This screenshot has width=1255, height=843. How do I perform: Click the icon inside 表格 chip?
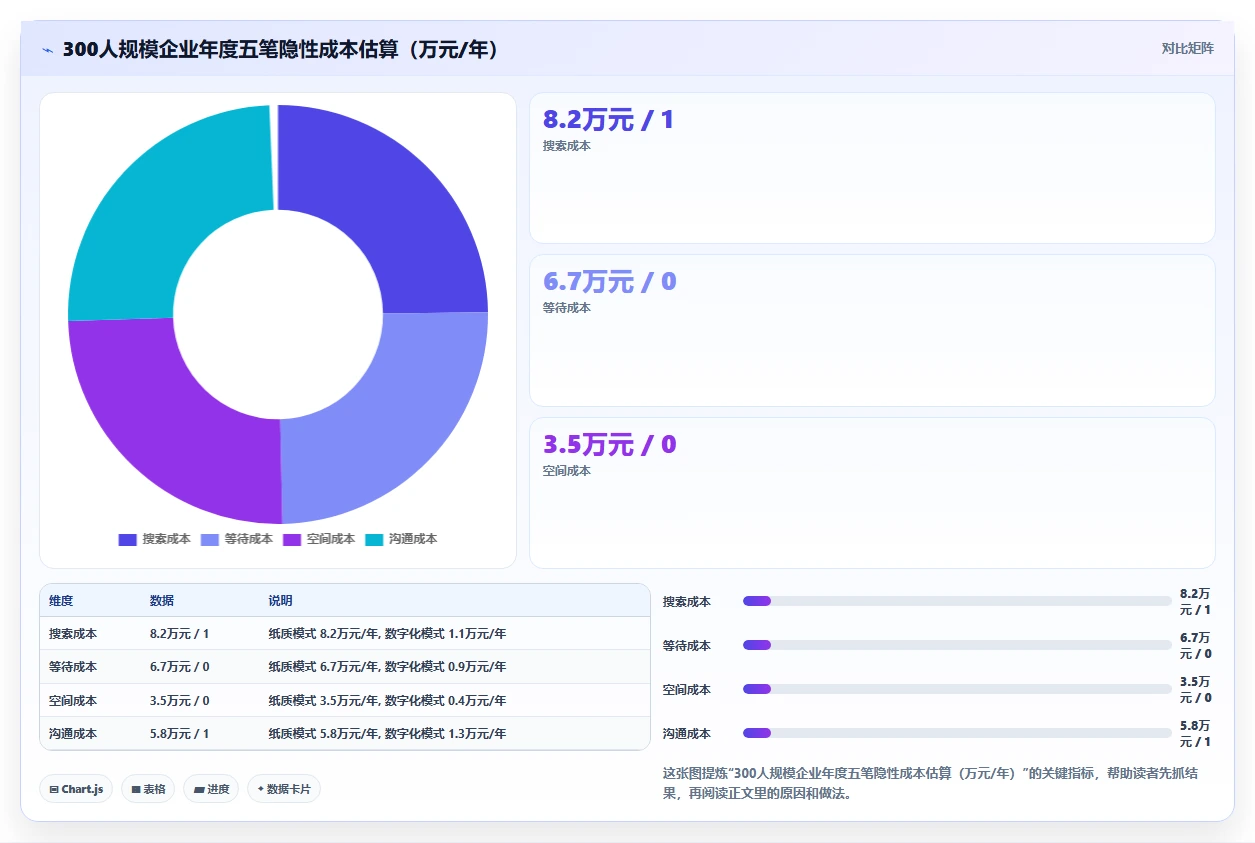click(x=136, y=790)
